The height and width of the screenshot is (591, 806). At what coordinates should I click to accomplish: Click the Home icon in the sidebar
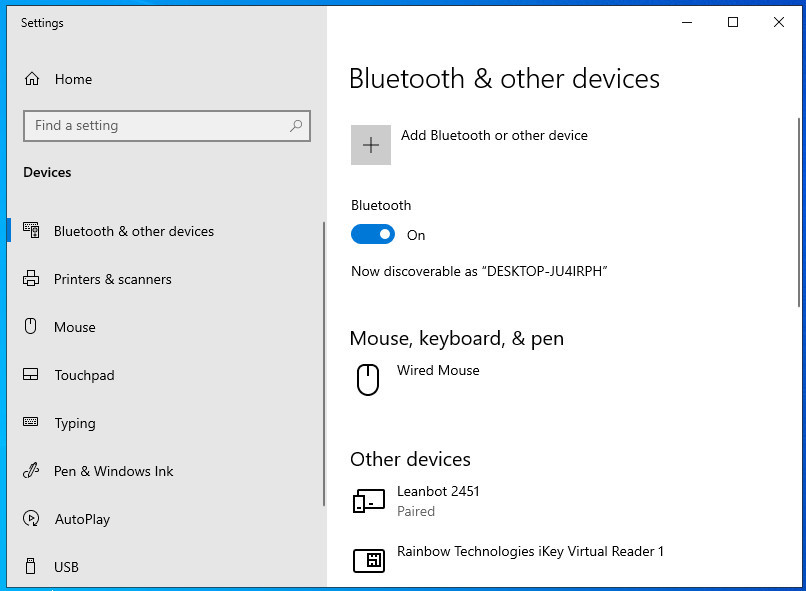point(32,79)
